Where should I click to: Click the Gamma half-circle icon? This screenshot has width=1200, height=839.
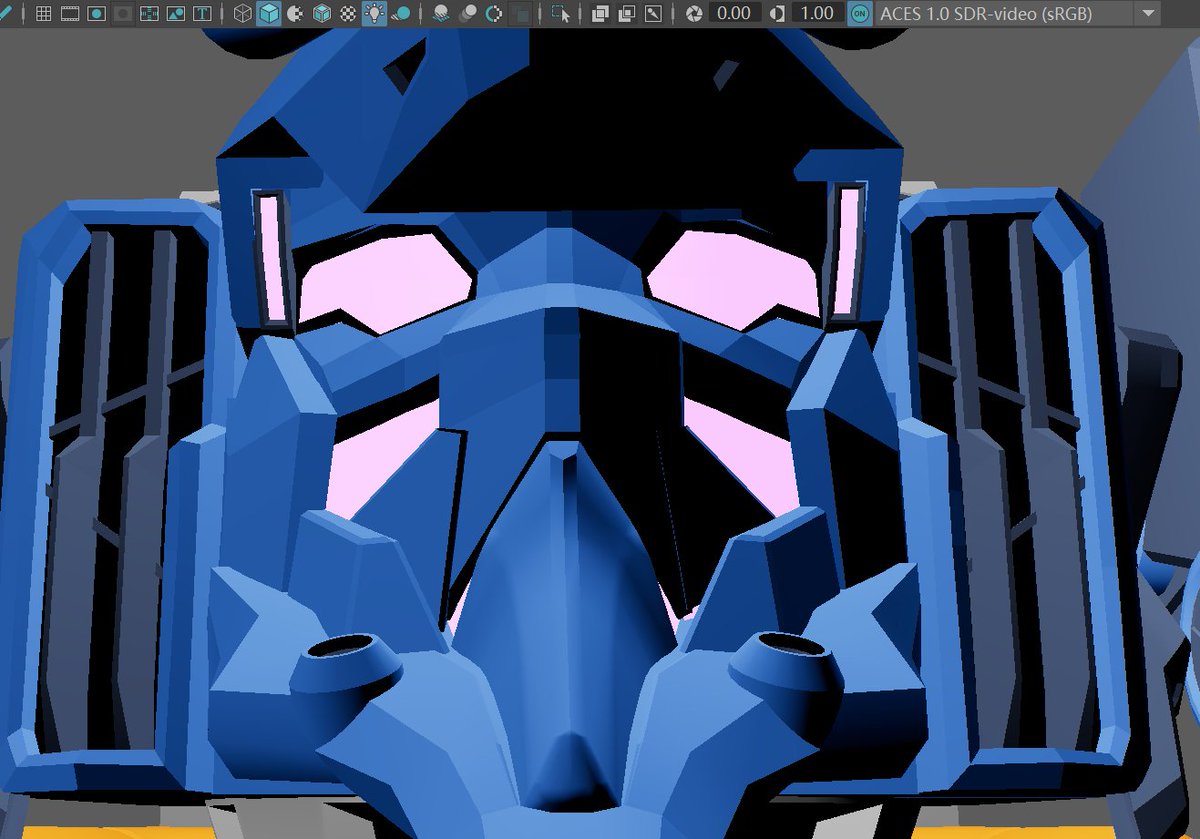pos(777,14)
